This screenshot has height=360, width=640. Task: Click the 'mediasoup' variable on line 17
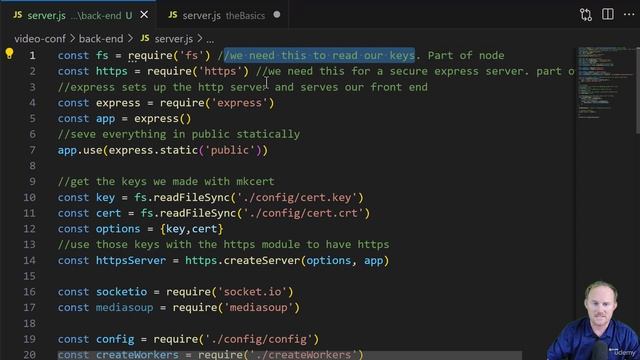click(x=124, y=308)
